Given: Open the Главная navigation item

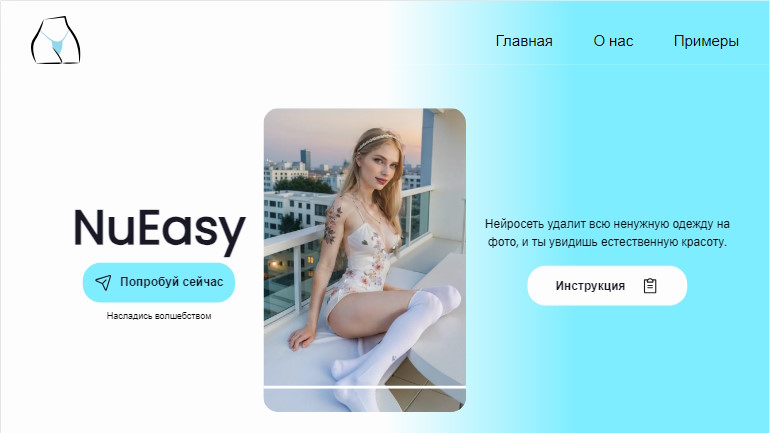Looking at the screenshot, I should point(524,41).
